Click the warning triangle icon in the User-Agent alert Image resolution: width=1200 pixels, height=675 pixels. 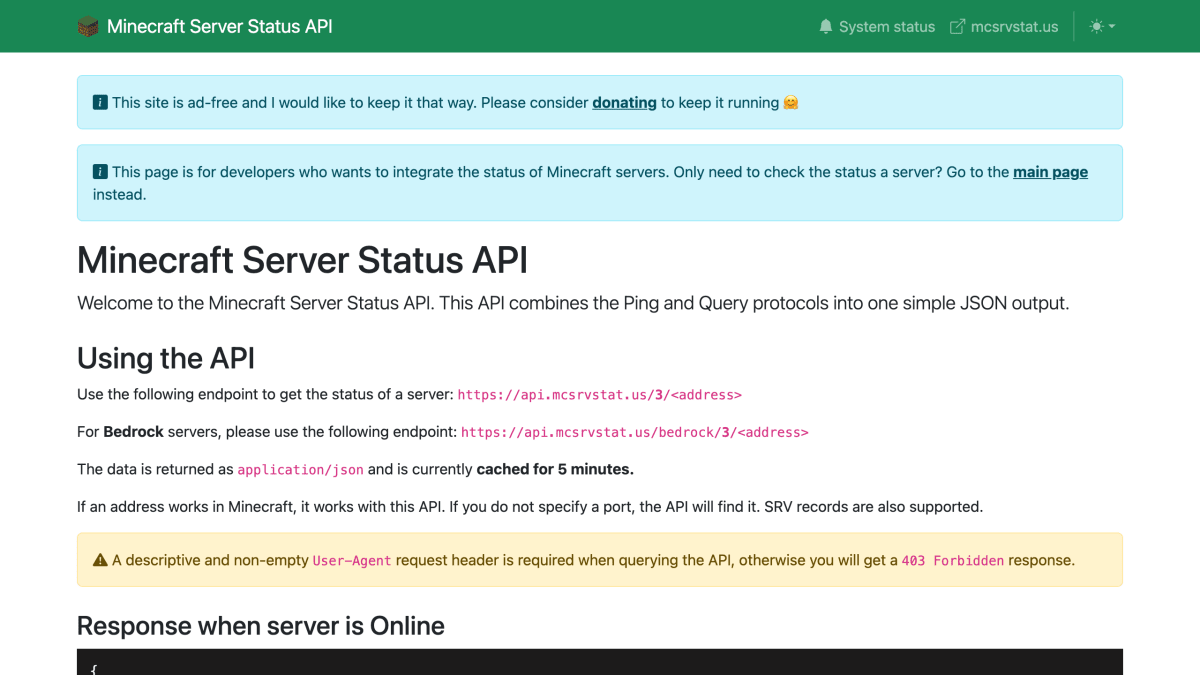click(100, 560)
